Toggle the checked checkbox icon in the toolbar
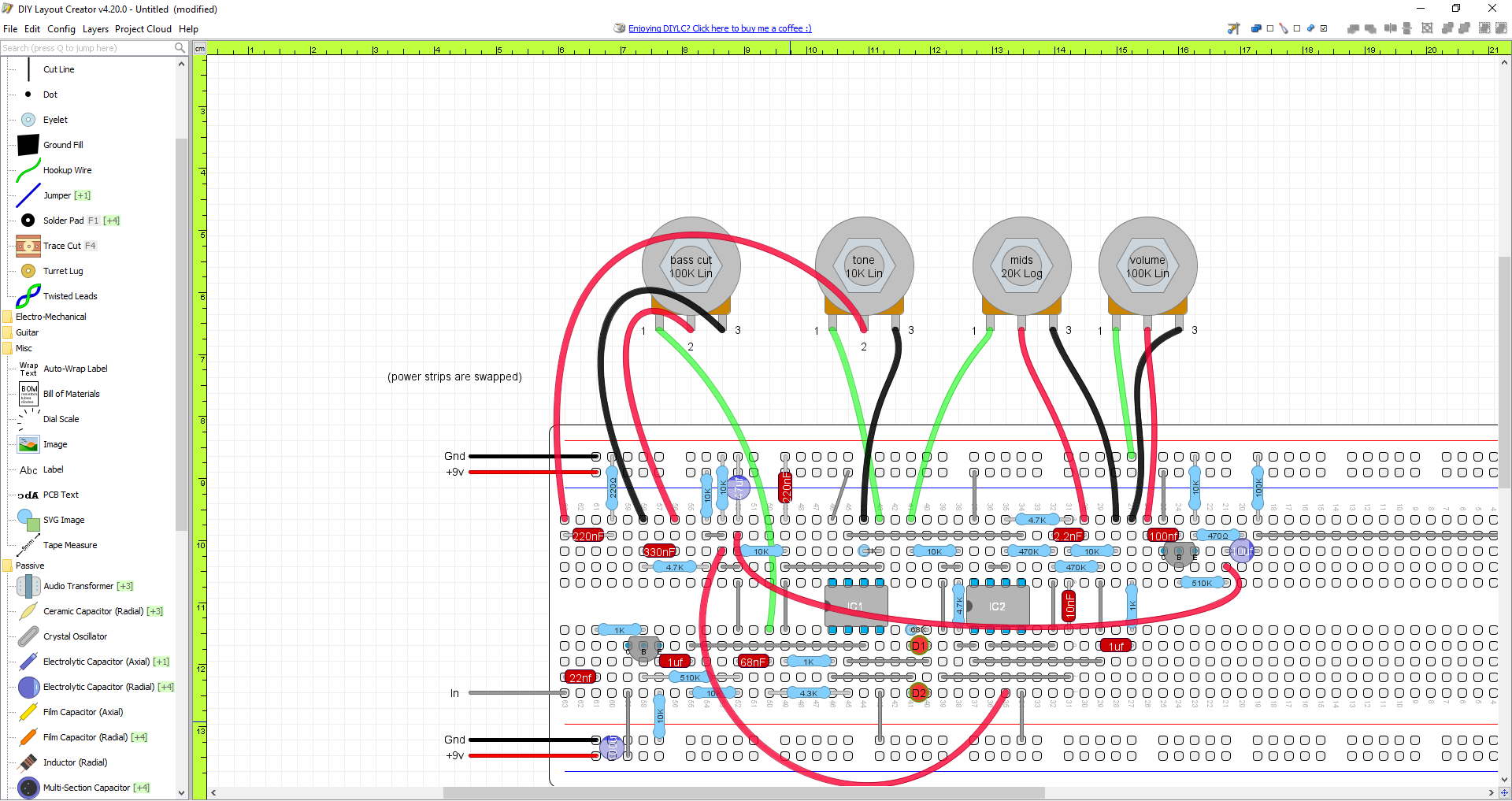 (x=1324, y=28)
